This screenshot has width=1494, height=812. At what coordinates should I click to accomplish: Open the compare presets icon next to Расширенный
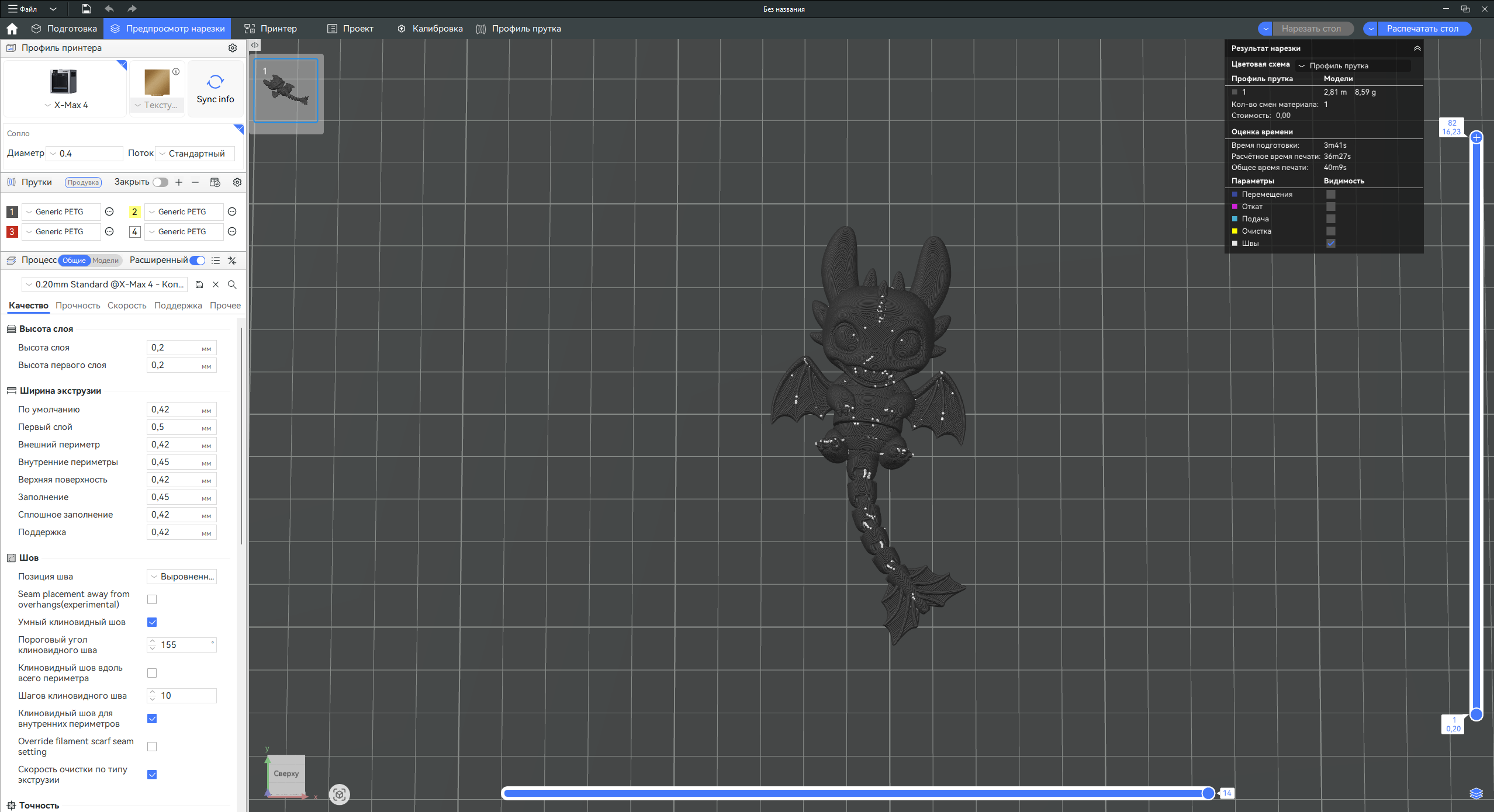[232, 261]
